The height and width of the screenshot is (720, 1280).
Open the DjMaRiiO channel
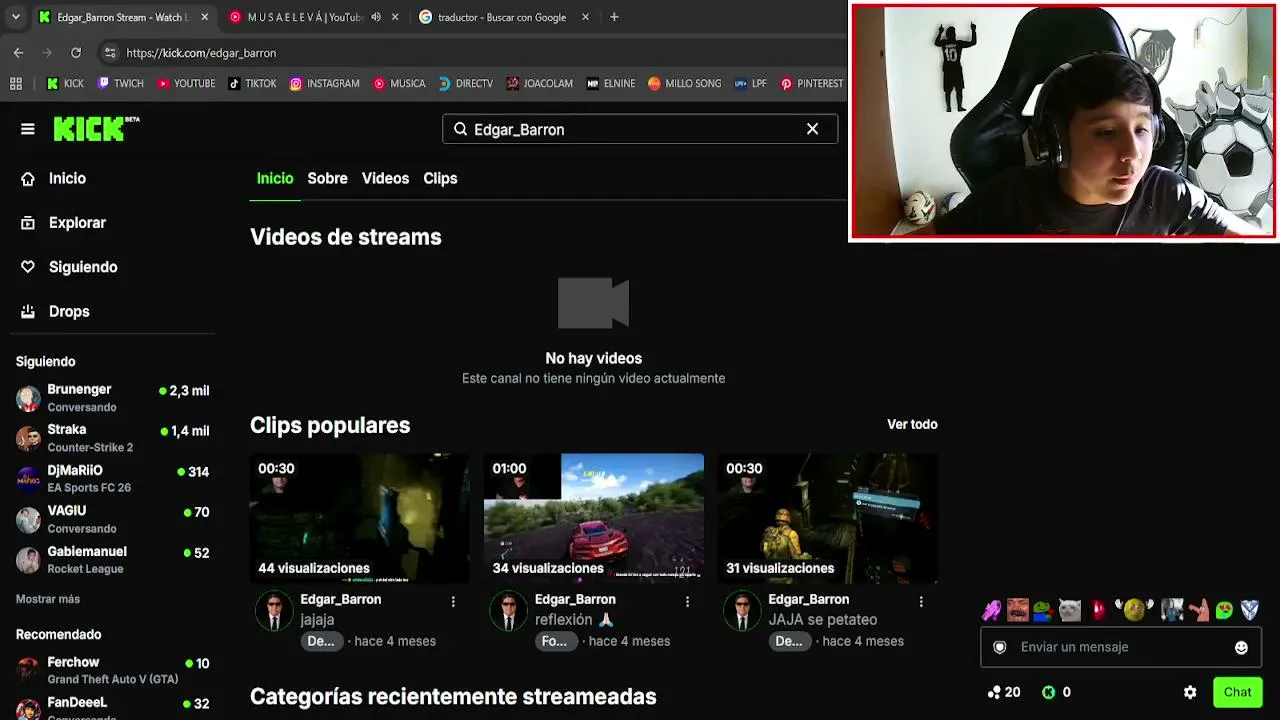pos(112,478)
